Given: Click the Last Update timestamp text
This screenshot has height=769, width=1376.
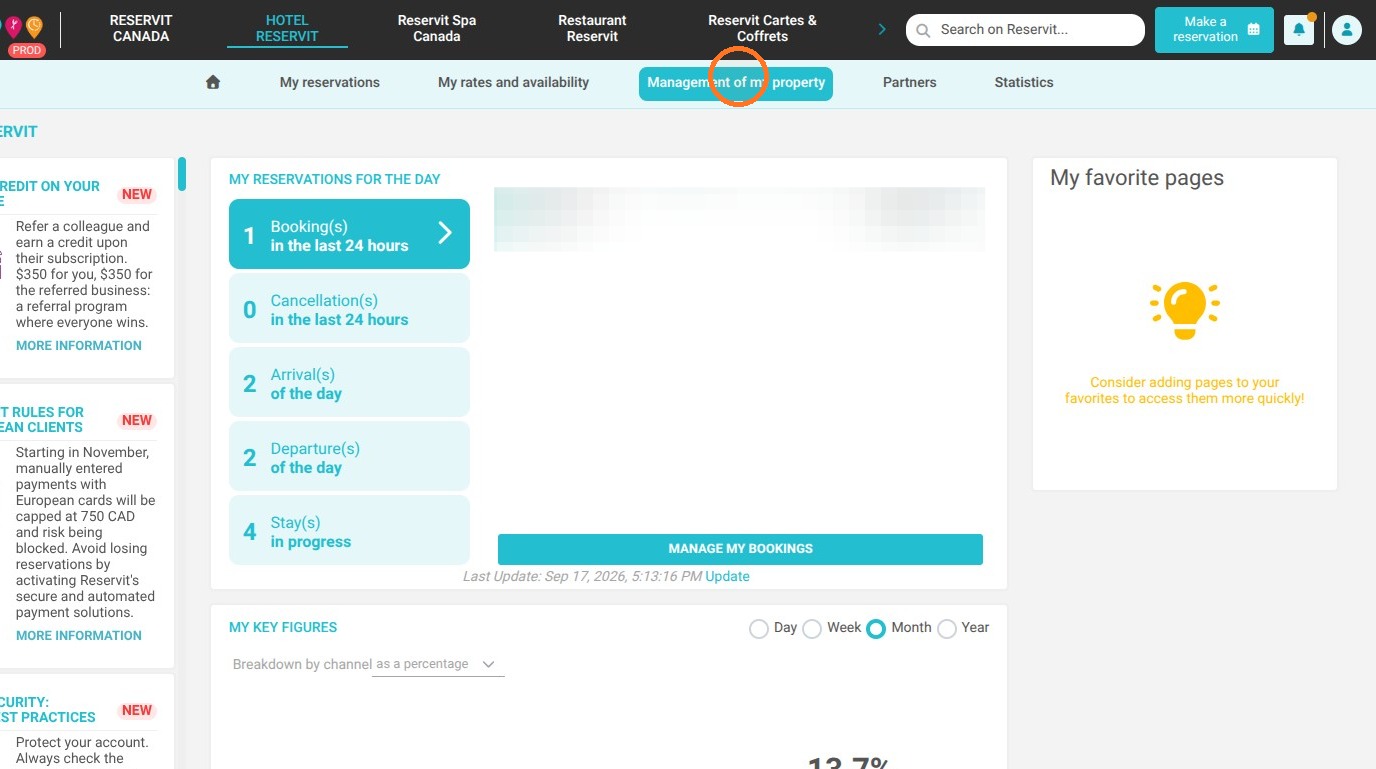Looking at the screenshot, I should click(x=582, y=577).
